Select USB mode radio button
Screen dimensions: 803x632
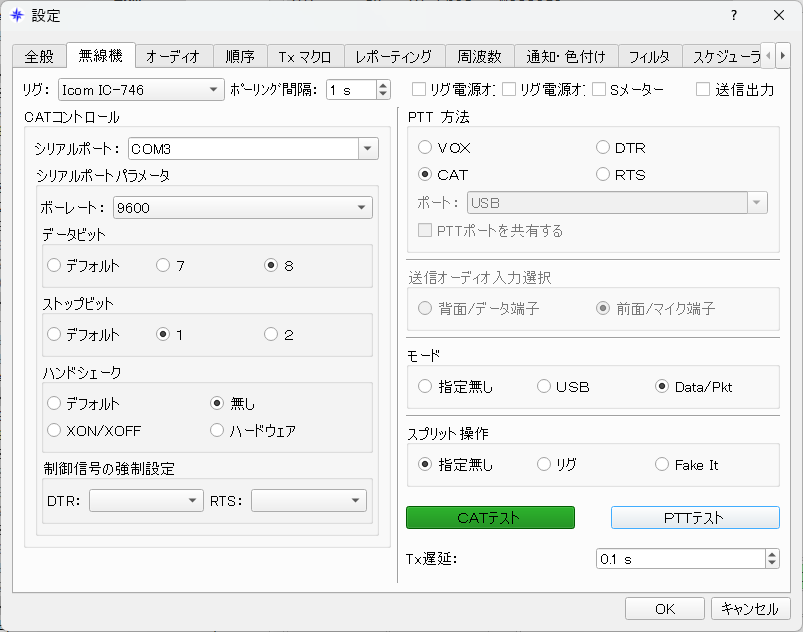(544, 387)
